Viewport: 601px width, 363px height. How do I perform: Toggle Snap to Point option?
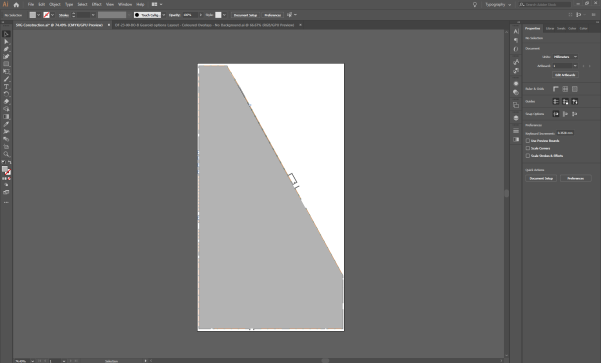pos(556,114)
